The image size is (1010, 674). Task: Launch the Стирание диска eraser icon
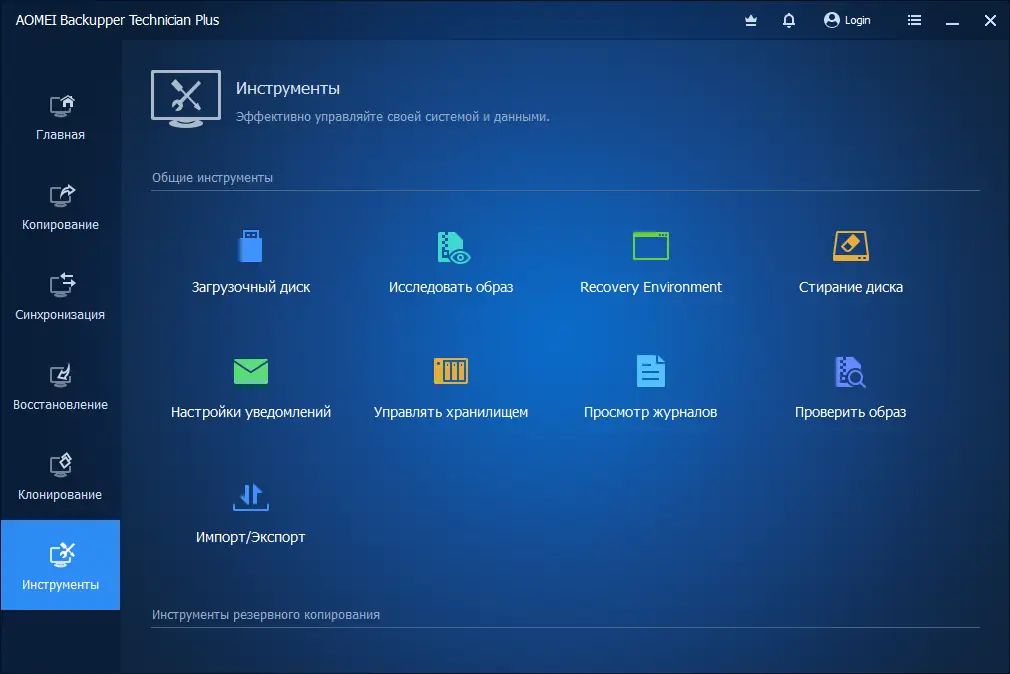[850, 246]
